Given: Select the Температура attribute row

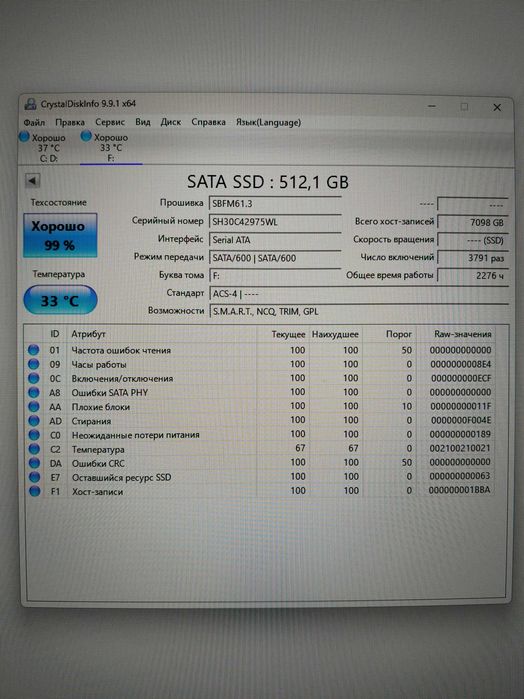Looking at the screenshot, I should [260, 449].
